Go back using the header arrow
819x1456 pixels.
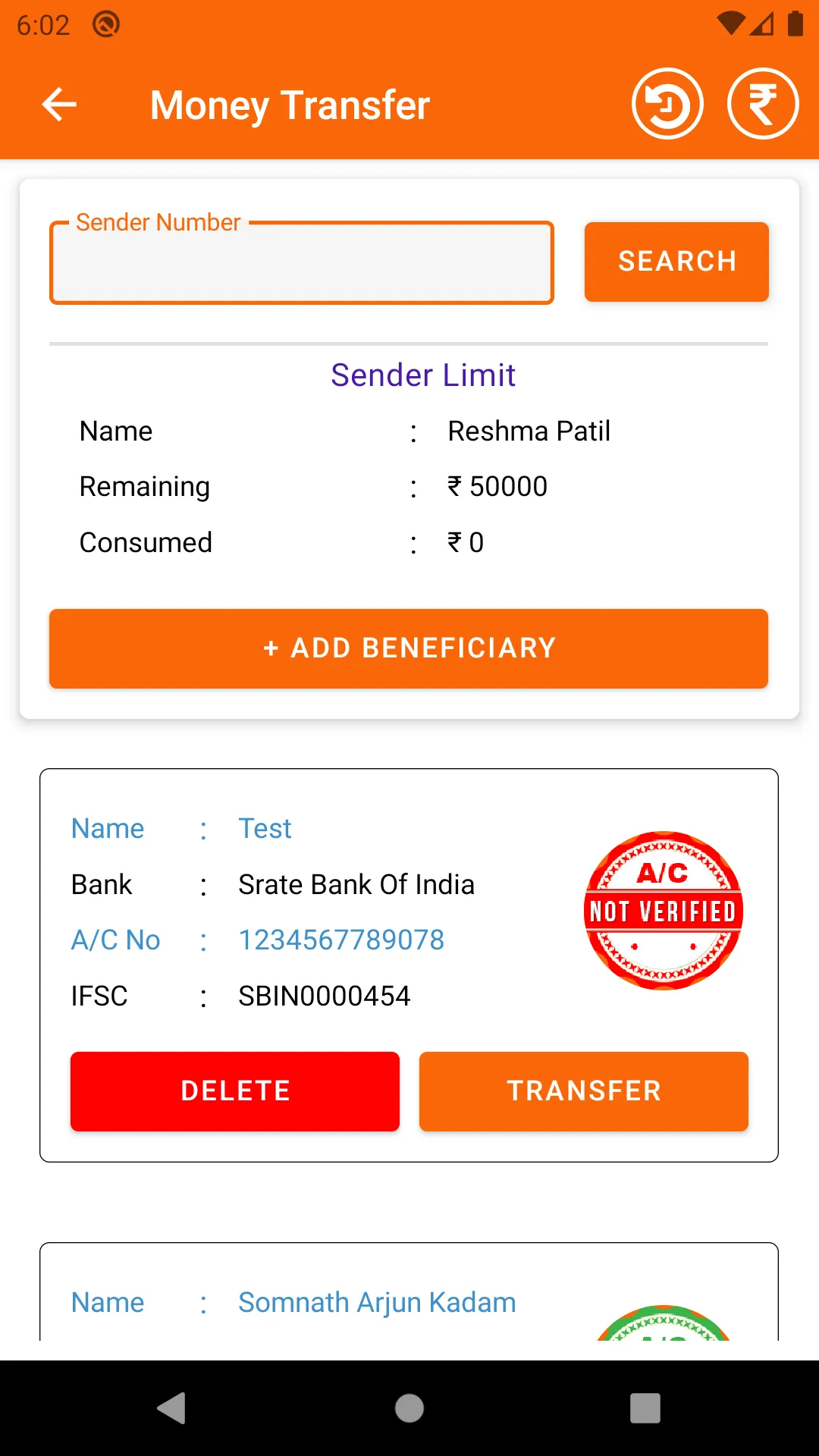coord(59,105)
